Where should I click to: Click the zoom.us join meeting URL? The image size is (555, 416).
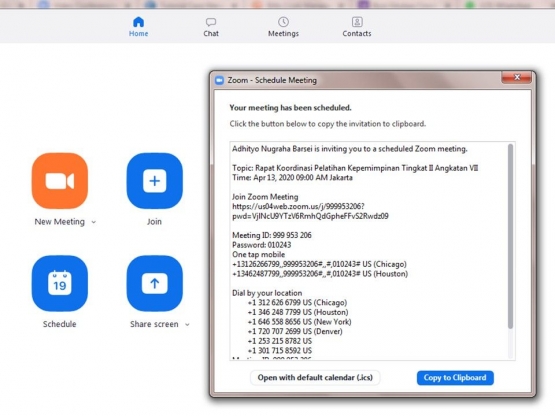point(310,211)
